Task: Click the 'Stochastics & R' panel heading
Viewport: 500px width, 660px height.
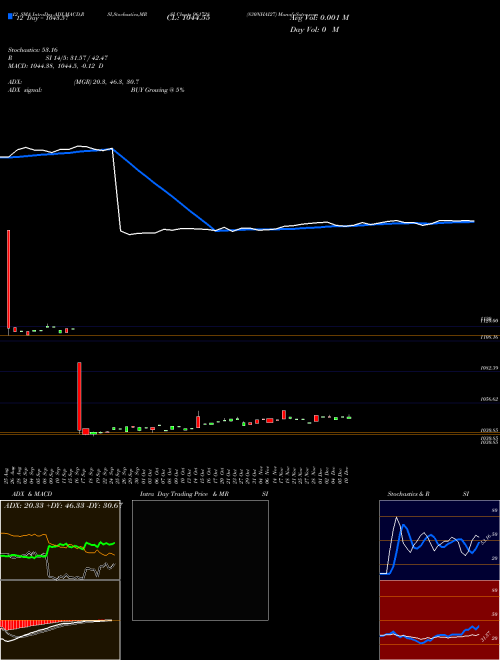Action: pos(409,494)
